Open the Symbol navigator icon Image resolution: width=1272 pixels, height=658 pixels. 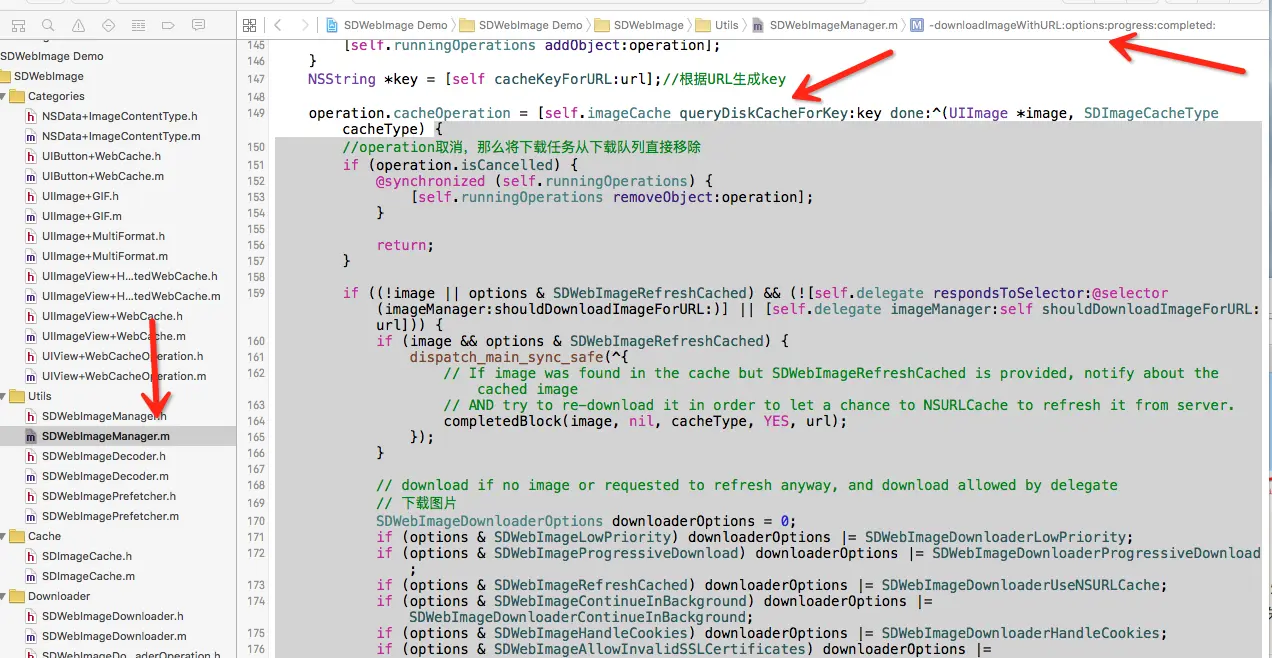pyautogui.click(x=20, y=25)
